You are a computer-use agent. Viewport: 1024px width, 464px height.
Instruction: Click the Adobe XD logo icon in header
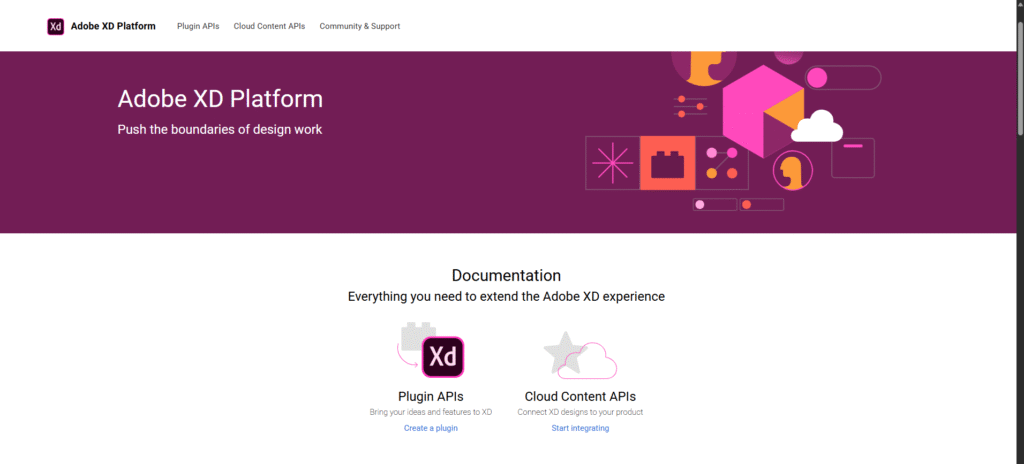pos(56,26)
